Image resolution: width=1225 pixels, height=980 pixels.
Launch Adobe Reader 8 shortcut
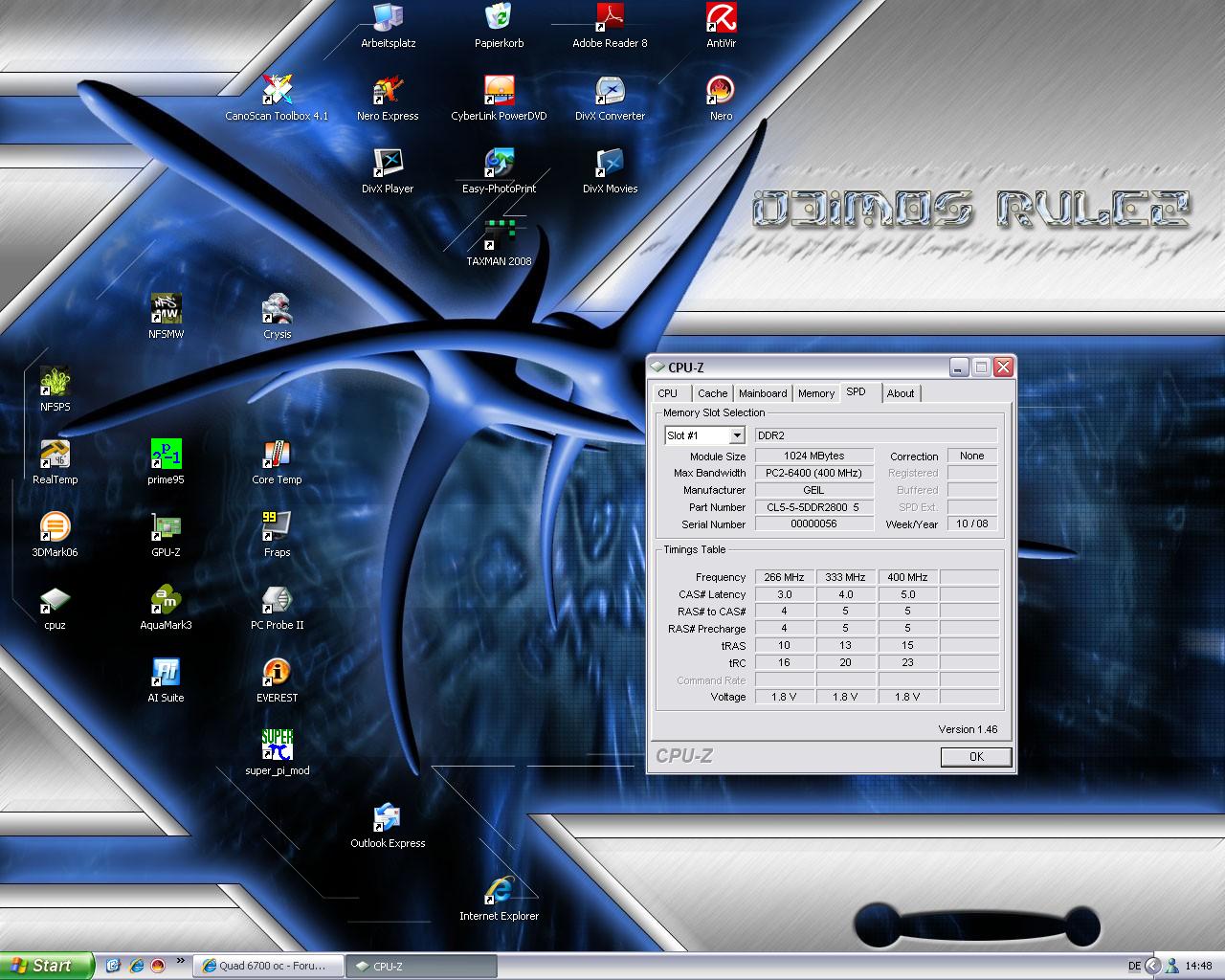click(x=610, y=25)
